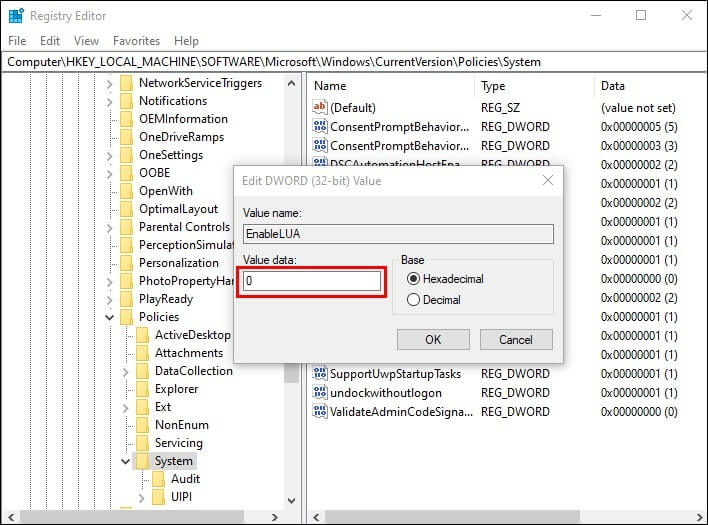
Task: Click the PlayReady folder icon
Action: click(x=127, y=299)
